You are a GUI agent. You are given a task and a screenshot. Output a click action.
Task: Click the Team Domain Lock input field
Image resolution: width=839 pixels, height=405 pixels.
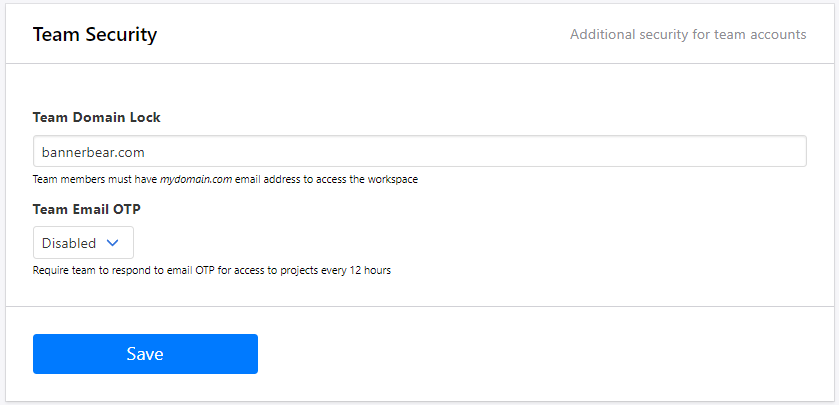pyautogui.click(x=419, y=151)
